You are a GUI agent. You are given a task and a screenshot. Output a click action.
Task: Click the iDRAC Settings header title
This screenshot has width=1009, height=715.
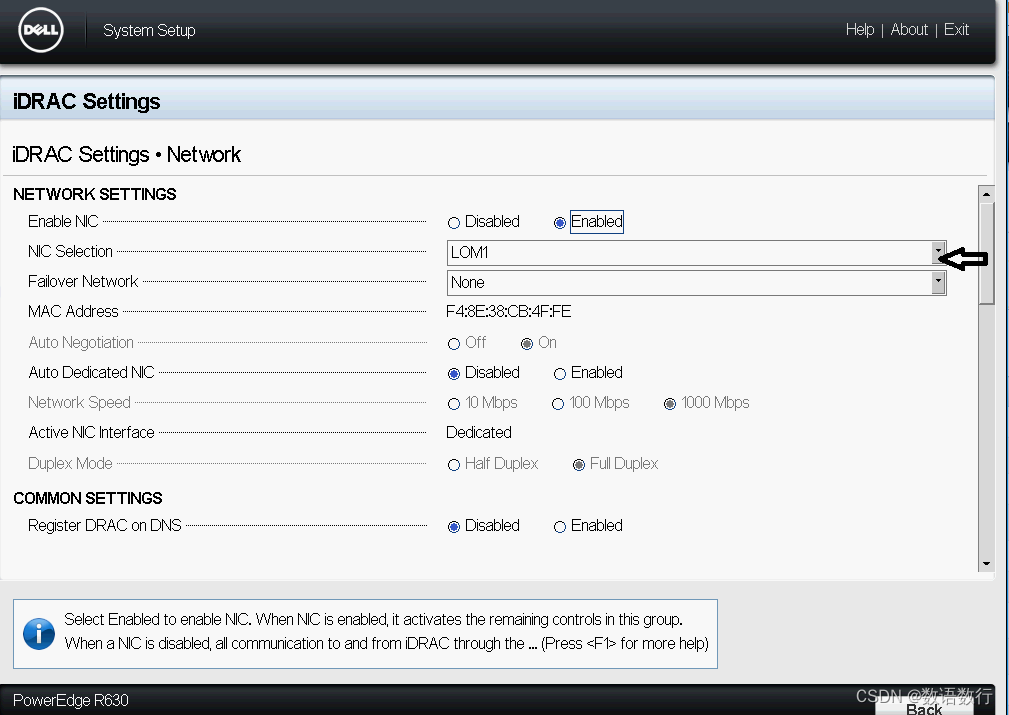point(86,102)
